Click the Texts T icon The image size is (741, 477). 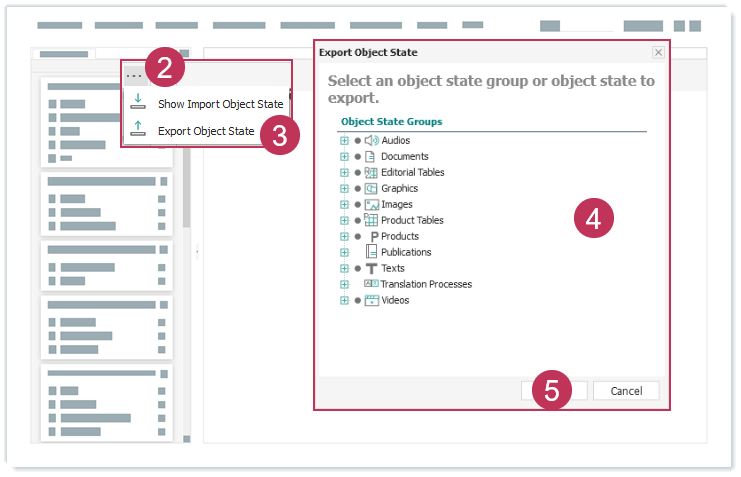click(371, 268)
